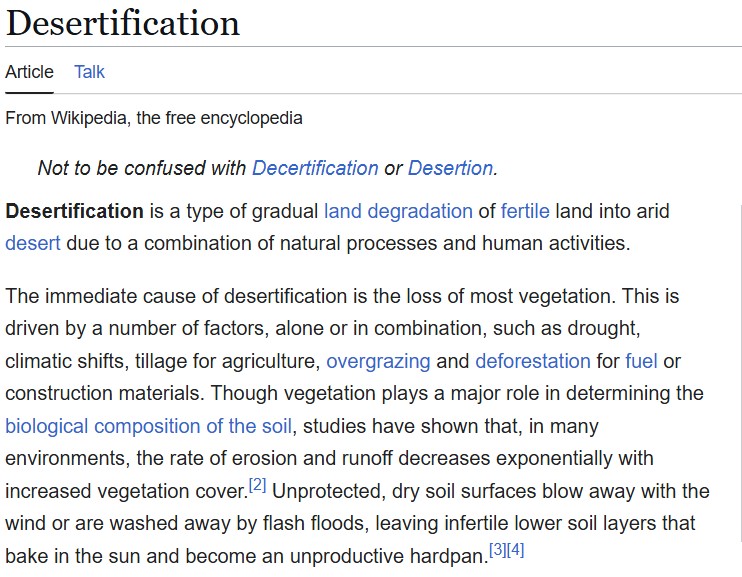
Task: Jump to citation reference [3]
Action: (x=498, y=550)
